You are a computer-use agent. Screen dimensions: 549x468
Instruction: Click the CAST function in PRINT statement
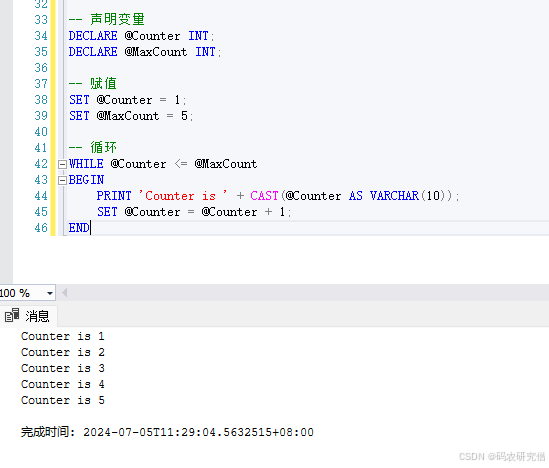coord(264,196)
